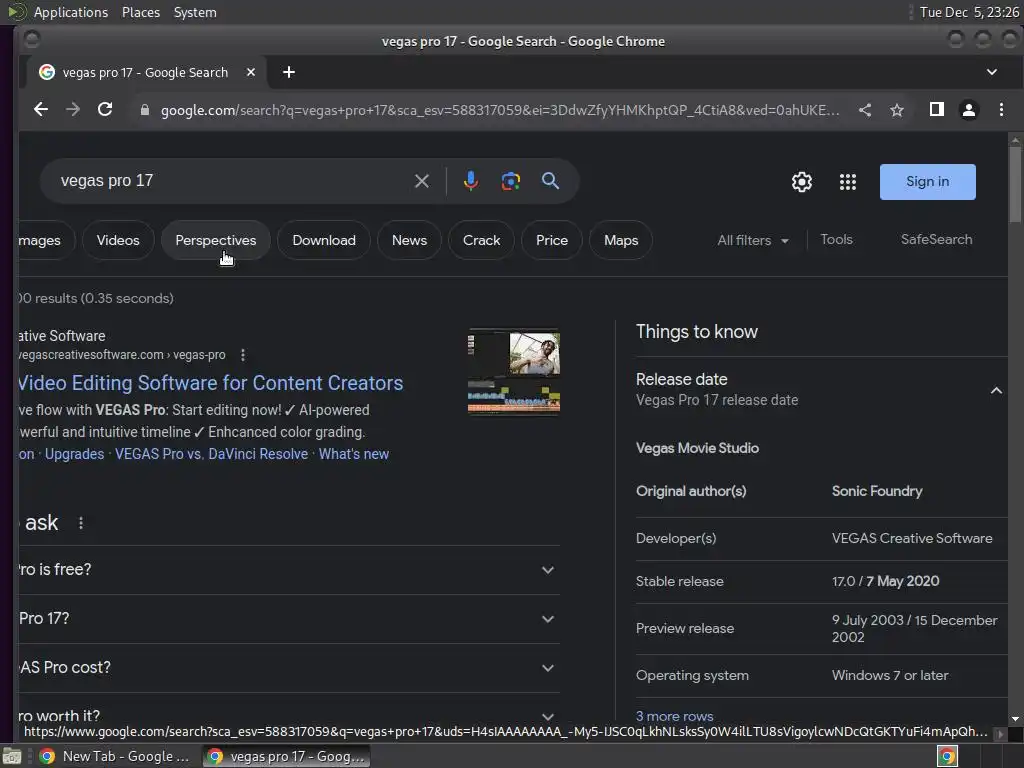This screenshot has height=768, width=1024.
Task: Open the Applications menu
Action: point(71,12)
